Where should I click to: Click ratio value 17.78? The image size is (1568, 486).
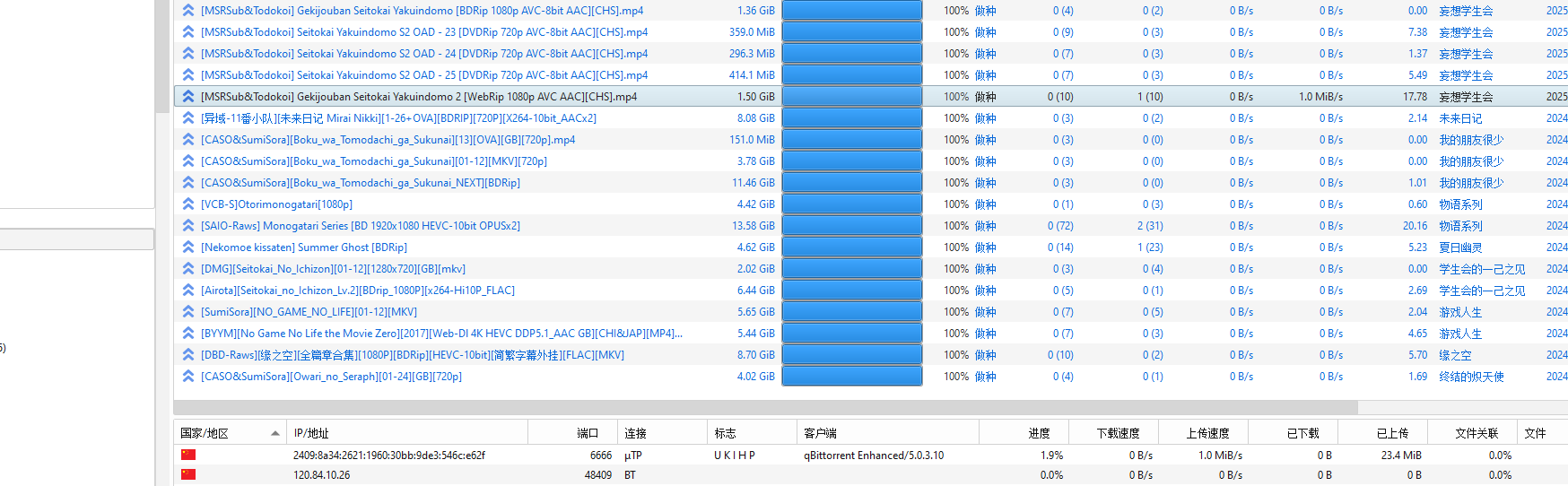click(x=1416, y=97)
